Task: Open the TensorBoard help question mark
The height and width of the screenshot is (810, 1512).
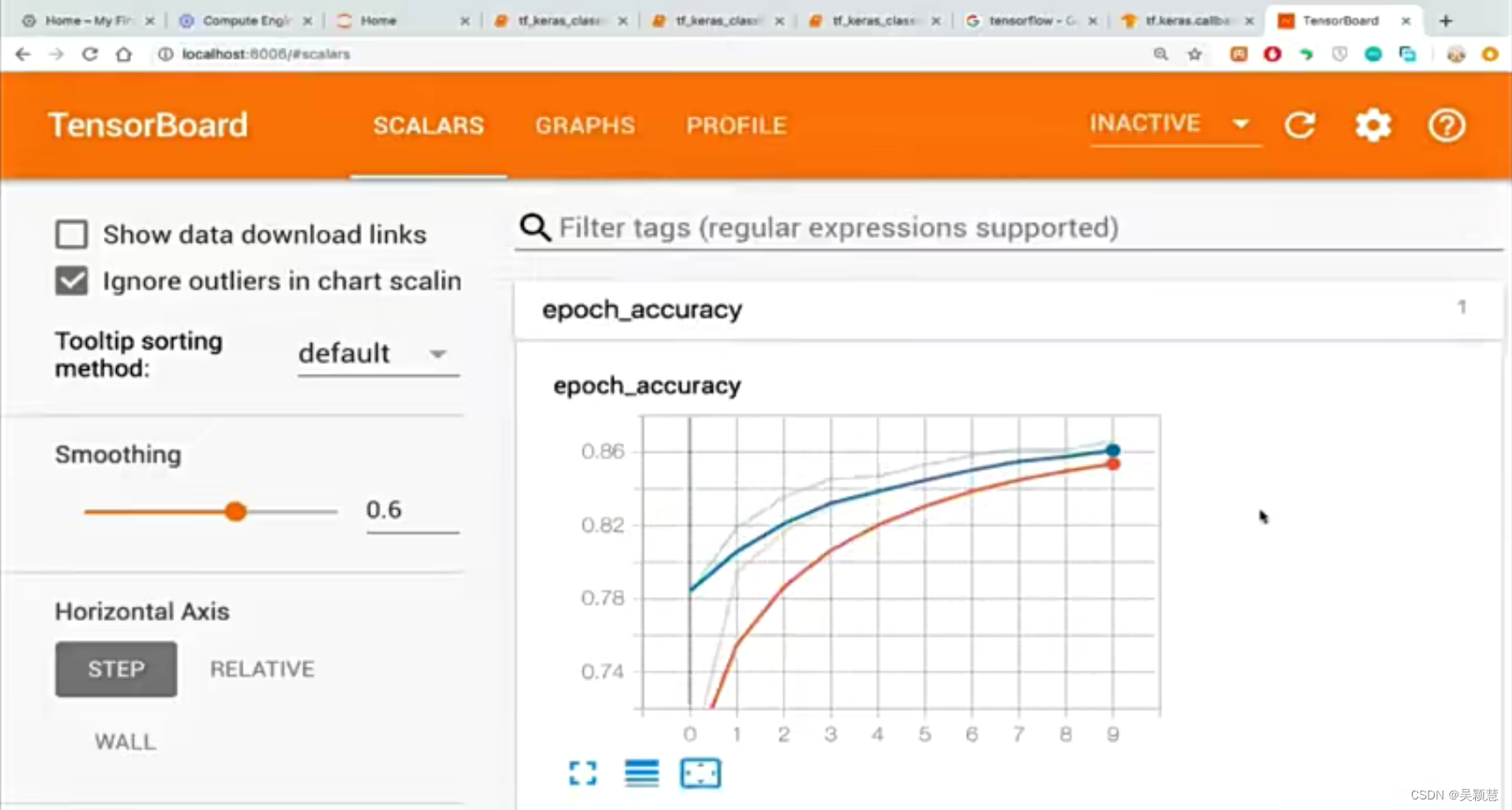Action: (1447, 125)
